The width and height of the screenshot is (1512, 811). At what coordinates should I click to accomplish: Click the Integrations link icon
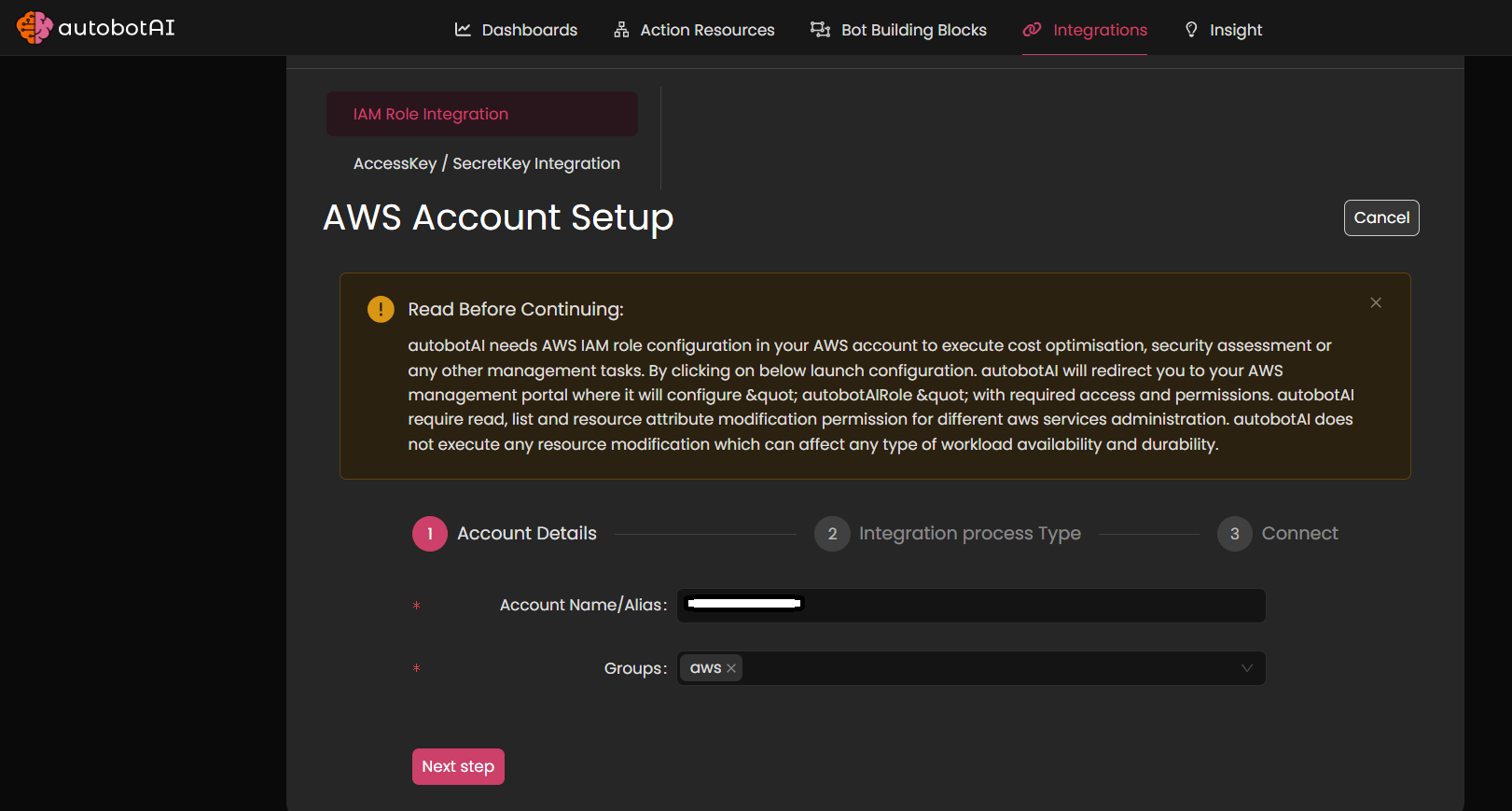click(x=1032, y=30)
